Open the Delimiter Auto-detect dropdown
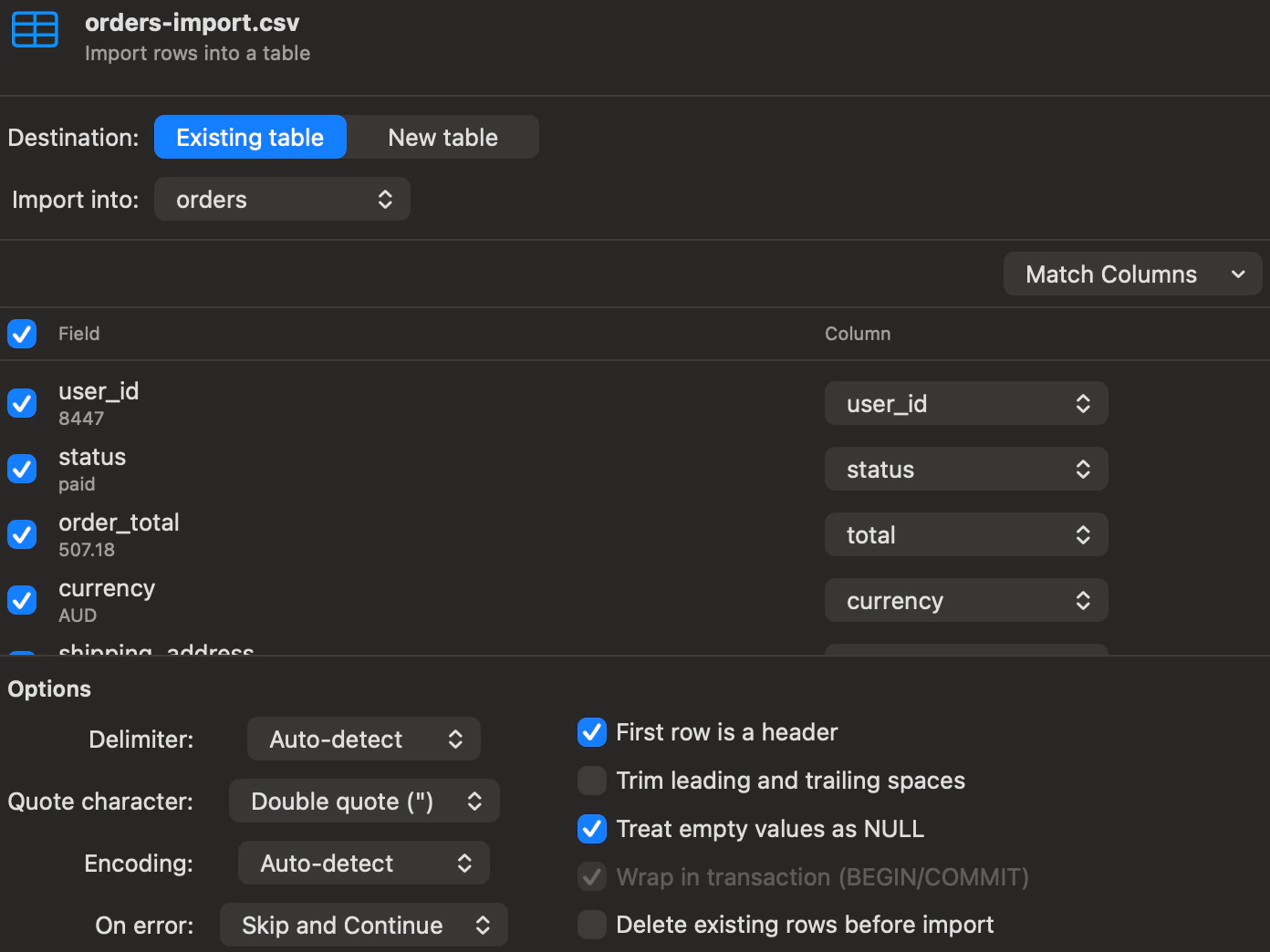The width and height of the screenshot is (1270, 952). click(364, 739)
